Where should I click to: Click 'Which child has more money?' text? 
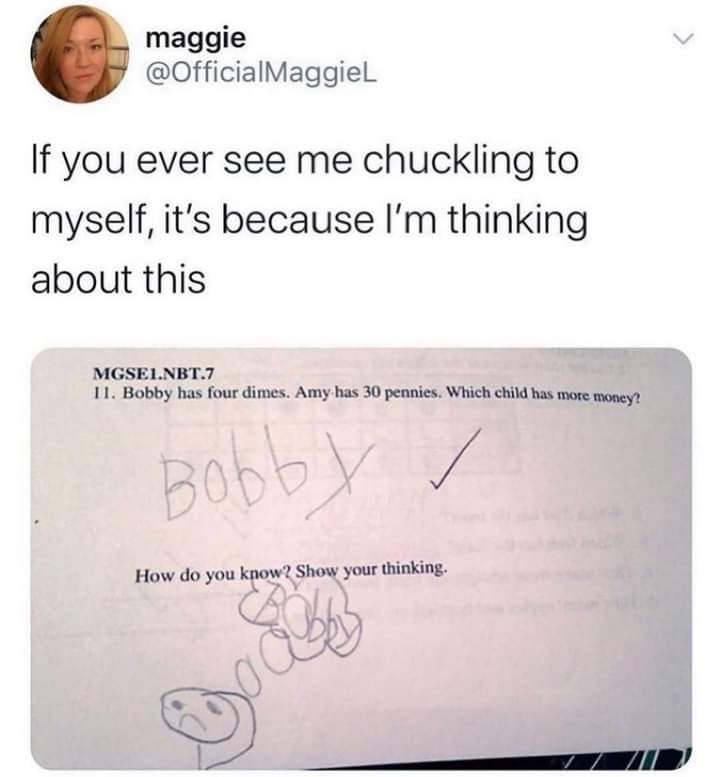click(x=544, y=394)
